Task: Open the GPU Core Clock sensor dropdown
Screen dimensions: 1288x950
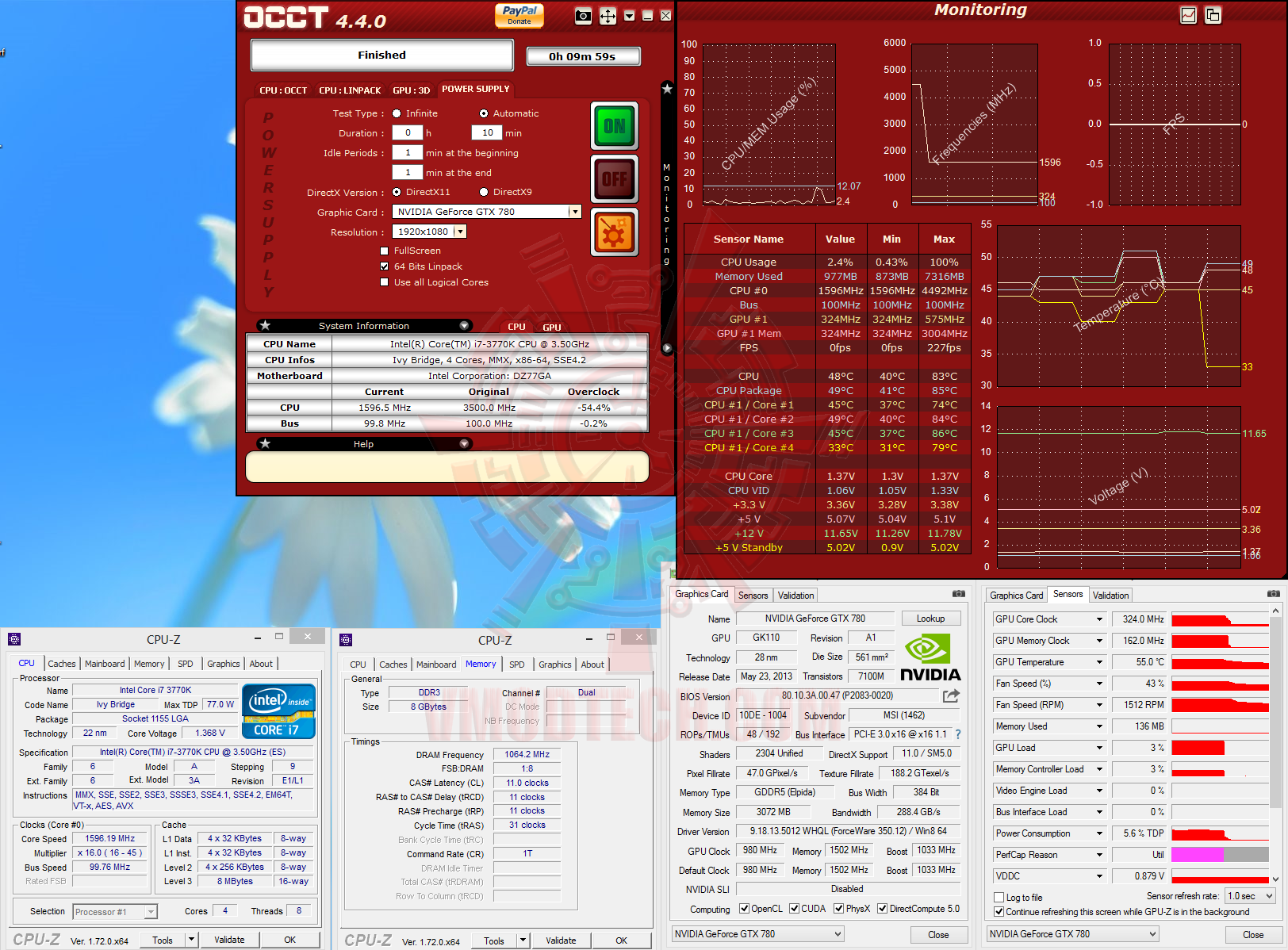Action: coord(1099,619)
